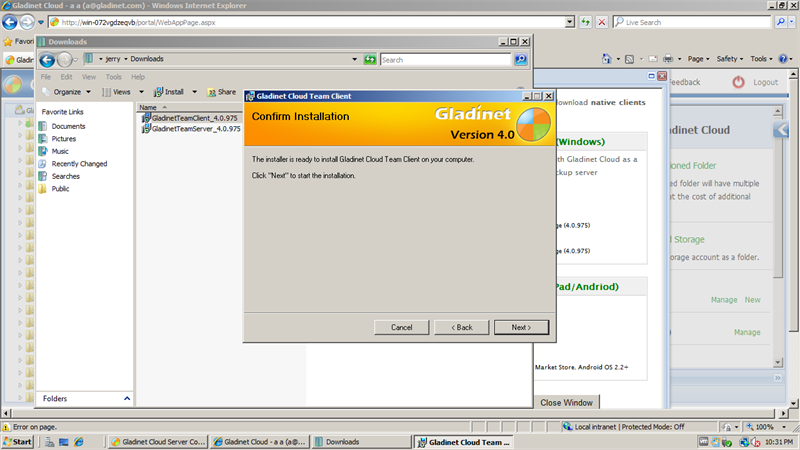
Task: Open Edit menu in Downloads window
Action: pos(66,77)
